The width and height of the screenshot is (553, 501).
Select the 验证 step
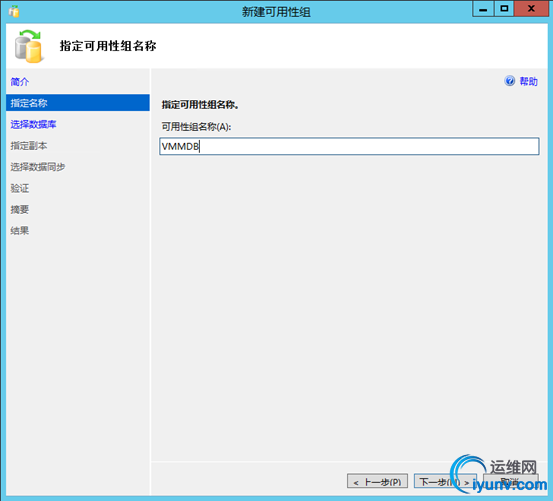tap(20, 188)
